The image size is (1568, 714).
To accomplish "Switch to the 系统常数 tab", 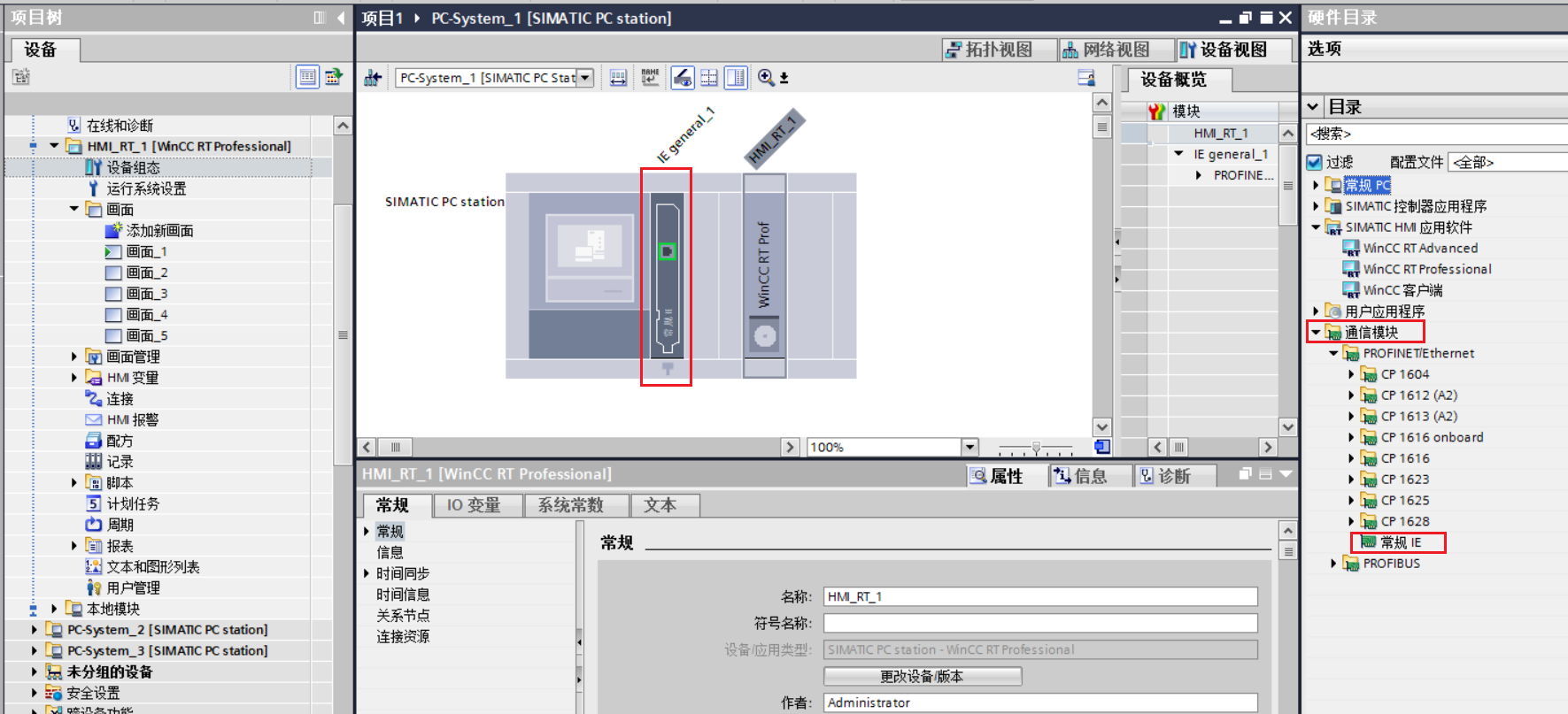I will [576, 505].
